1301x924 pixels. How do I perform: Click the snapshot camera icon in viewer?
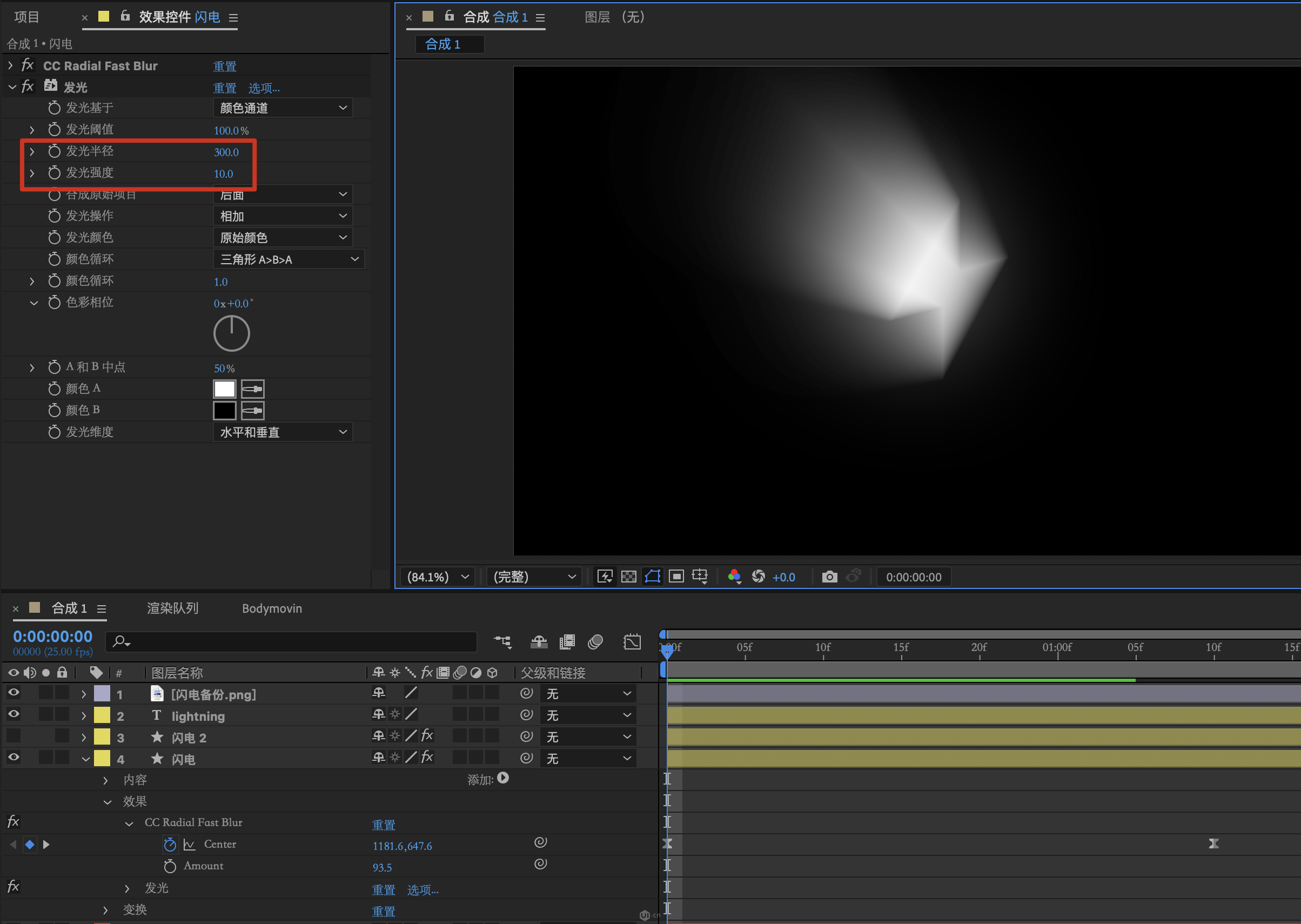829,577
